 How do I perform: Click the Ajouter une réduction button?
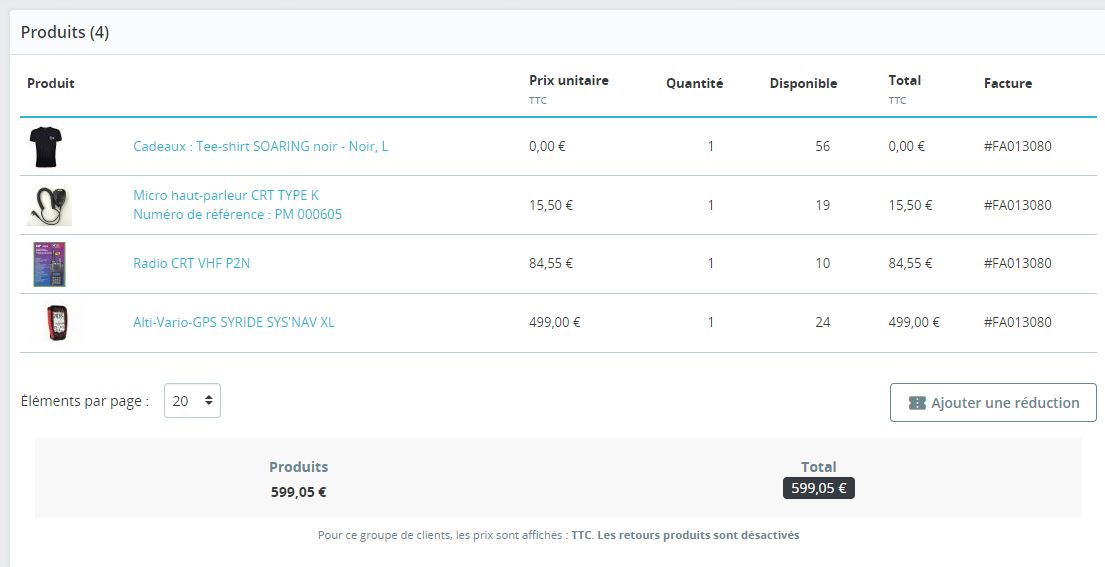pyautogui.click(x=993, y=403)
